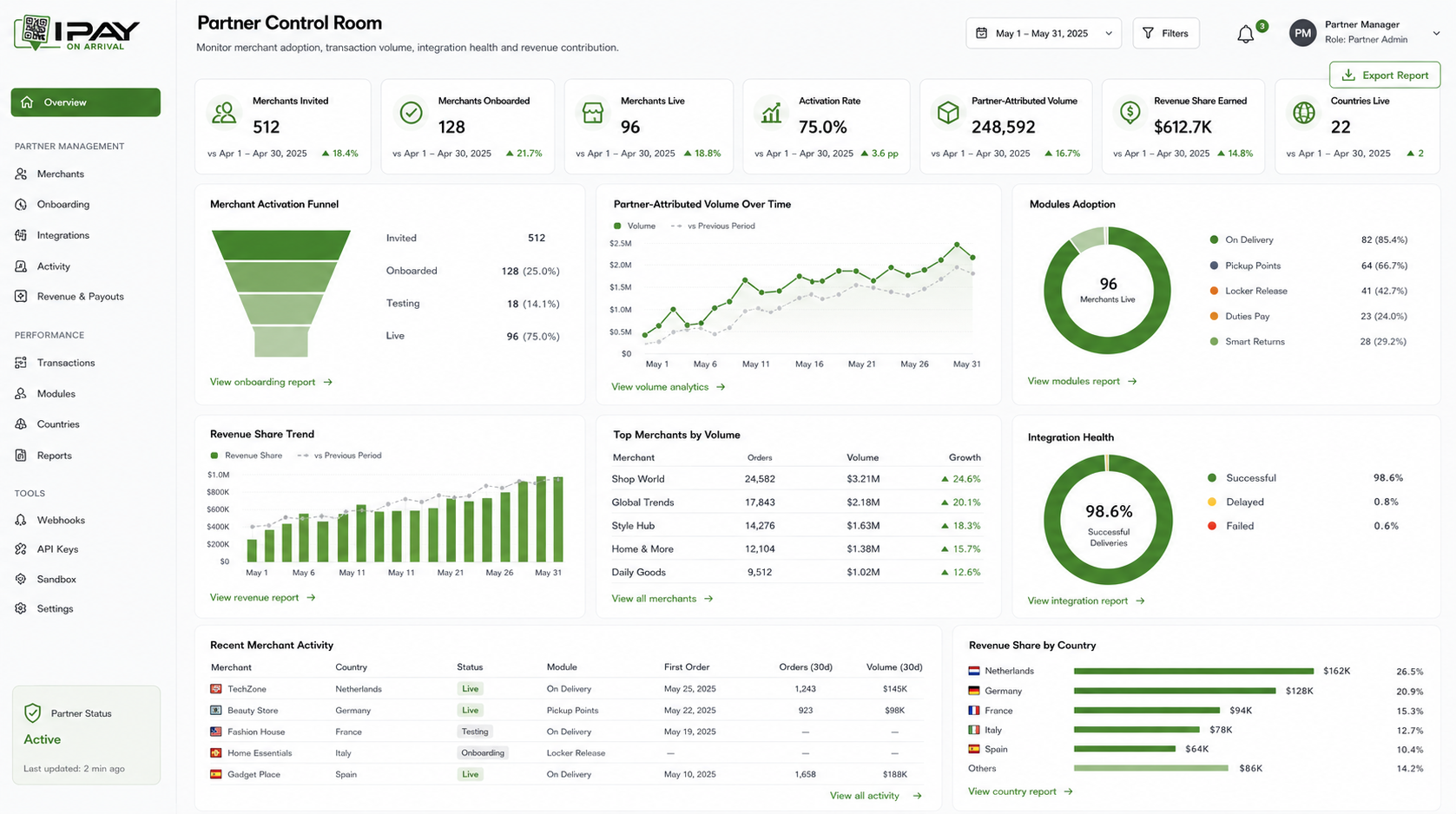Open the Filters panel
Screen dimensions: 1456x814
pos(1166,33)
